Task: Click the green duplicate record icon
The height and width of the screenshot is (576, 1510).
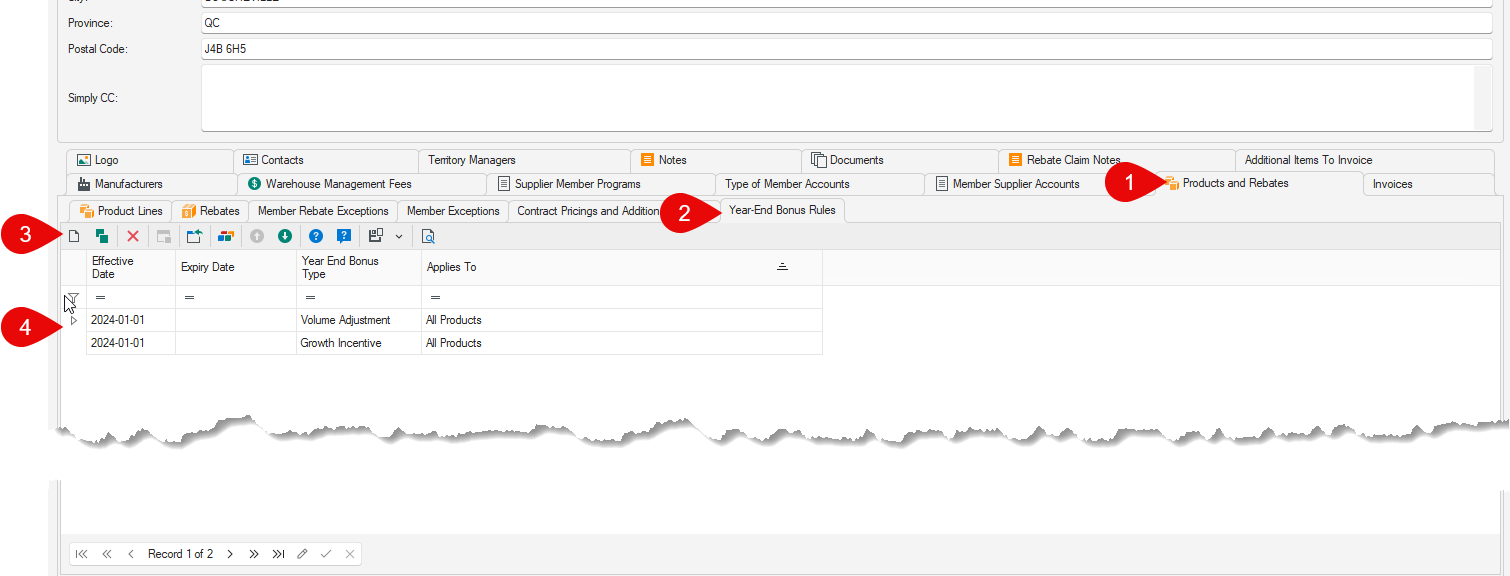Action: coord(102,236)
